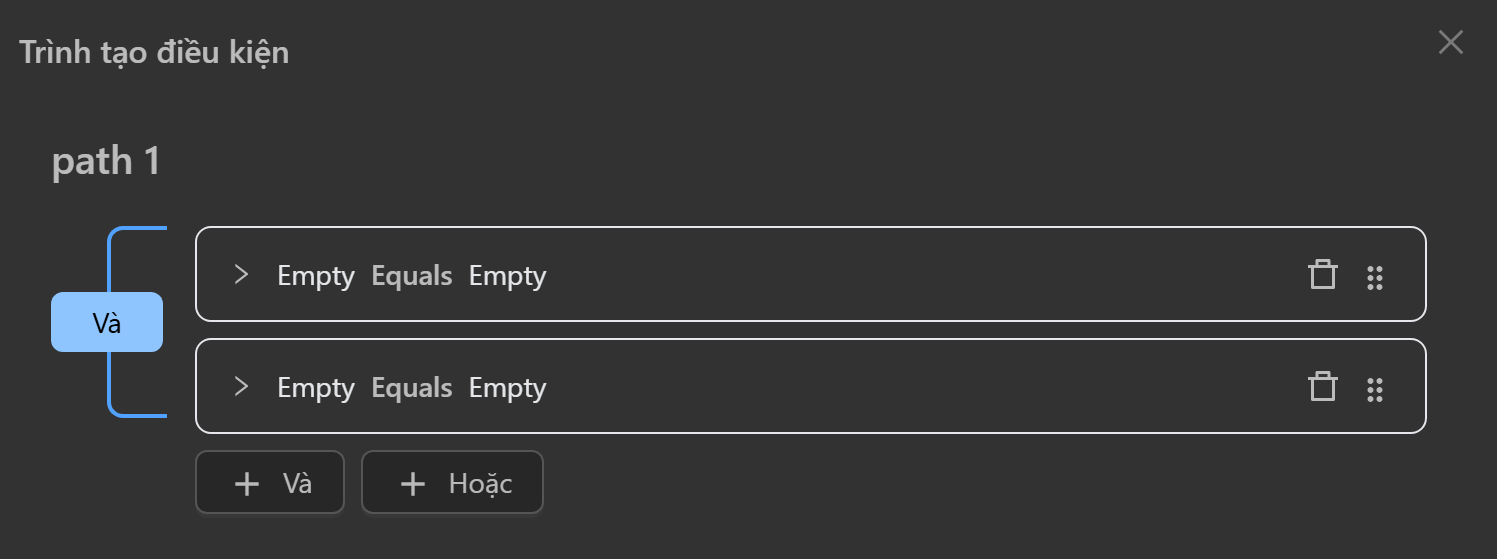This screenshot has width=1497, height=559.
Task: Click the Equals operator in the first condition
Action: [x=412, y=276]
